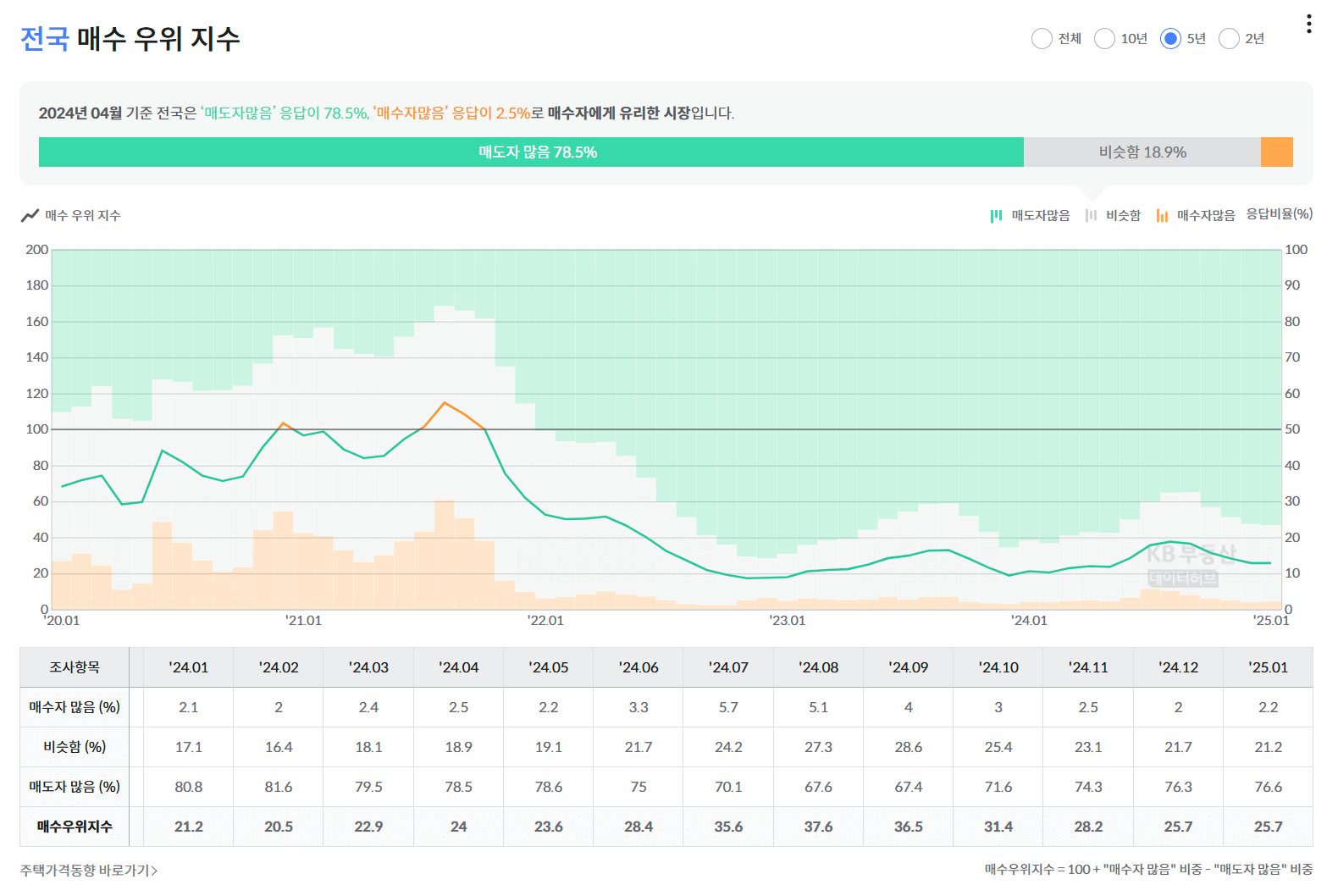Click the 비슷함 (%) row label

pyautogui.click(x=75, y=747)
